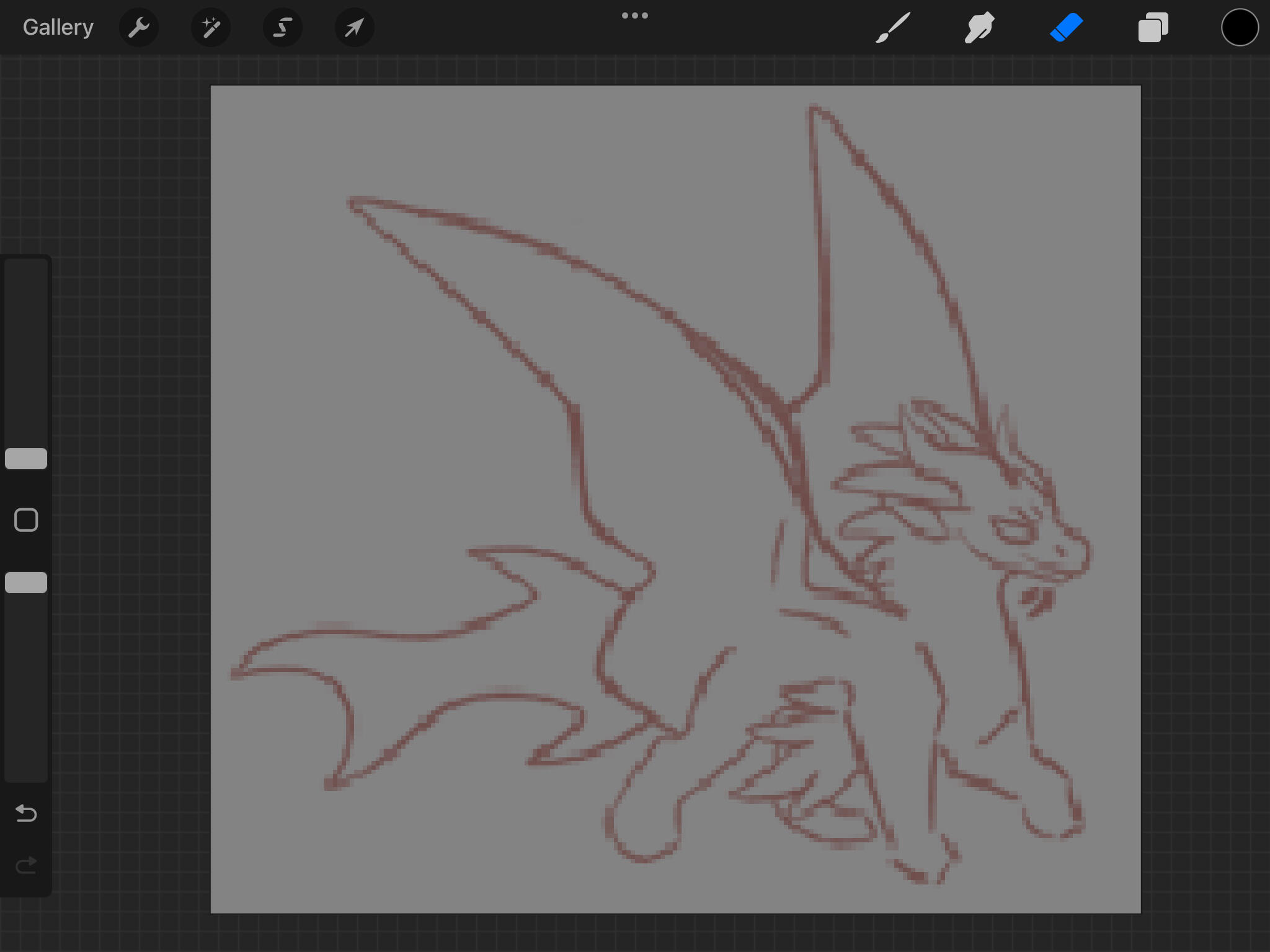This screenshot has width=1270, height=952.
Task: Select the Paint brush tool
Action: [893, 27]
